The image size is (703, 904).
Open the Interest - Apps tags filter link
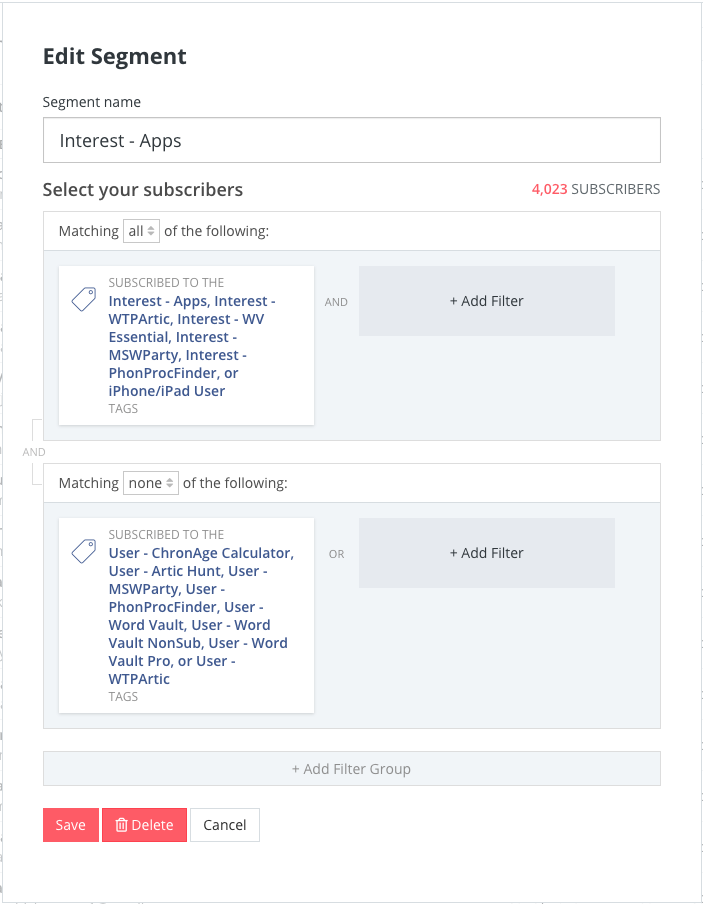(192, 346)
